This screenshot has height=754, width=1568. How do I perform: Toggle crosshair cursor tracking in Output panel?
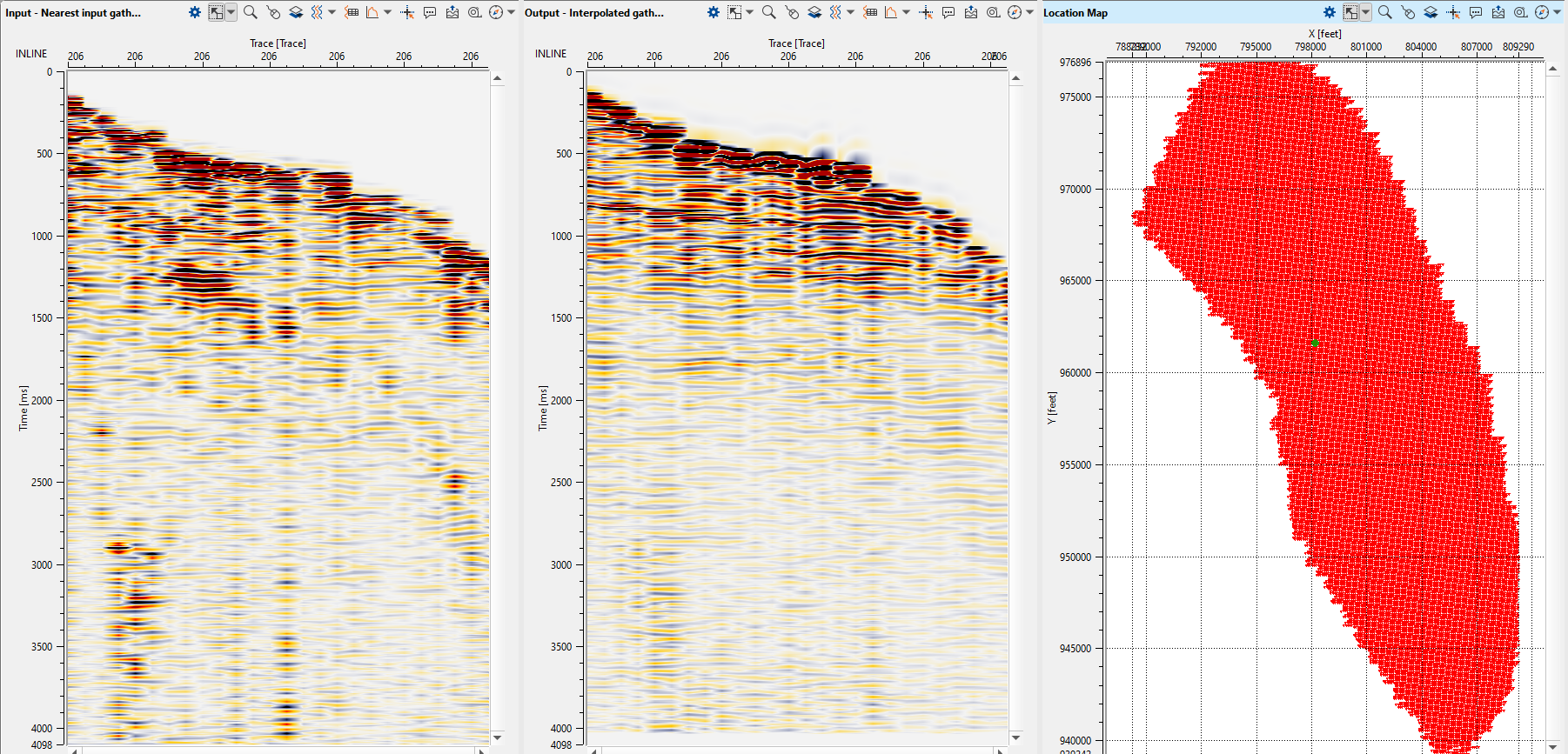pos(926,12)
